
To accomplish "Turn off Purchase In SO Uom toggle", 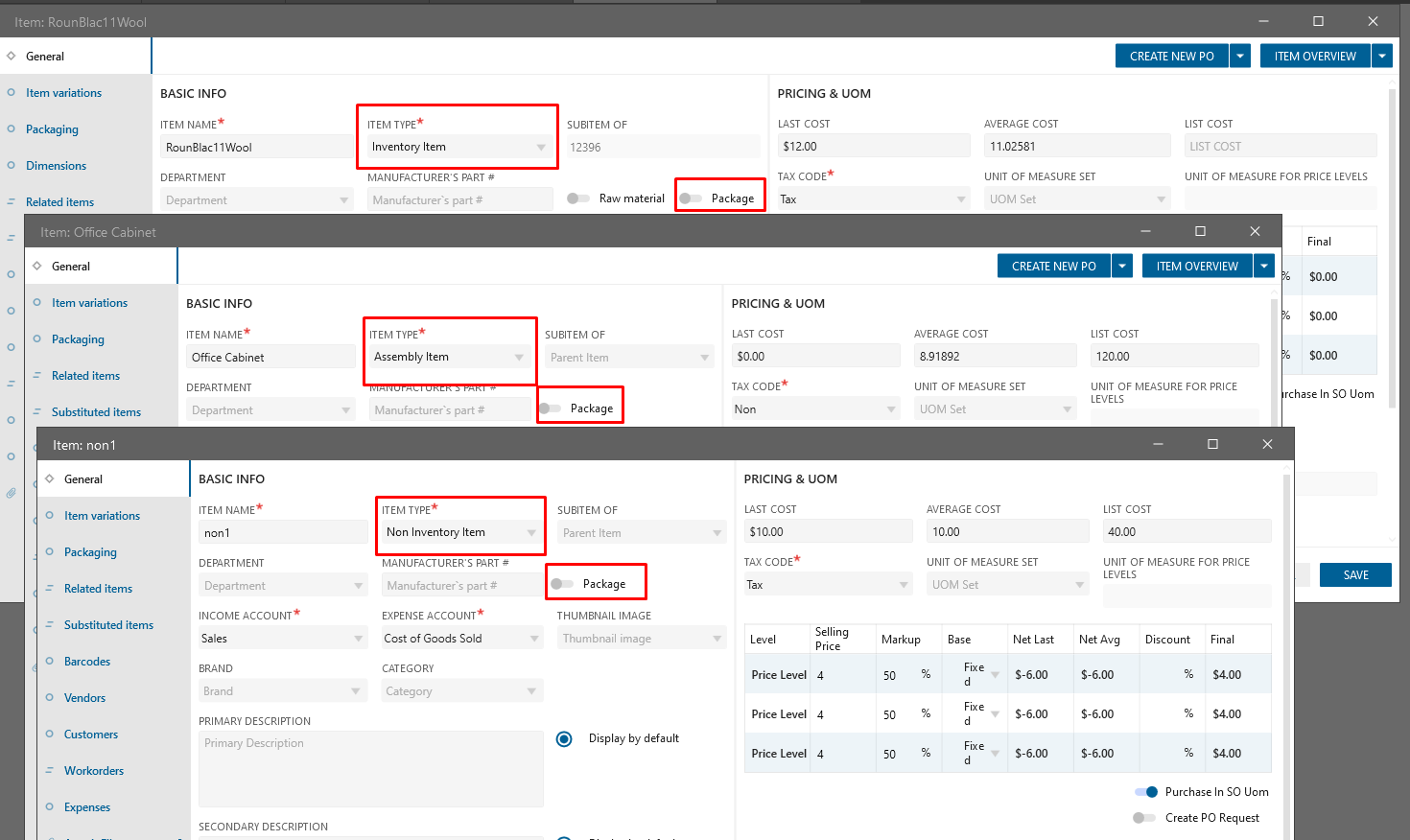I will [1146, 792].
